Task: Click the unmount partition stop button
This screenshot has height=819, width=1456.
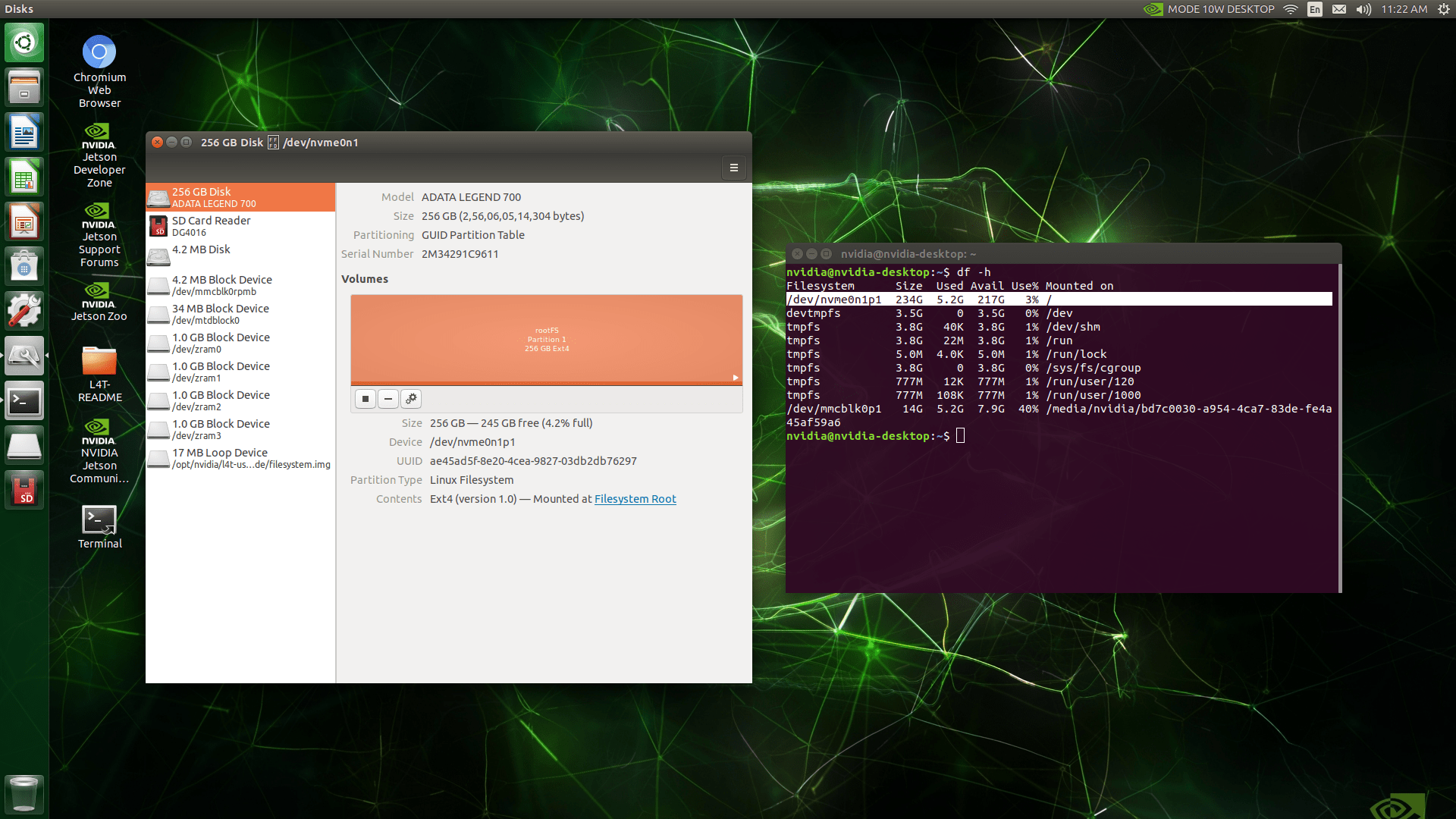Action: 366,399
